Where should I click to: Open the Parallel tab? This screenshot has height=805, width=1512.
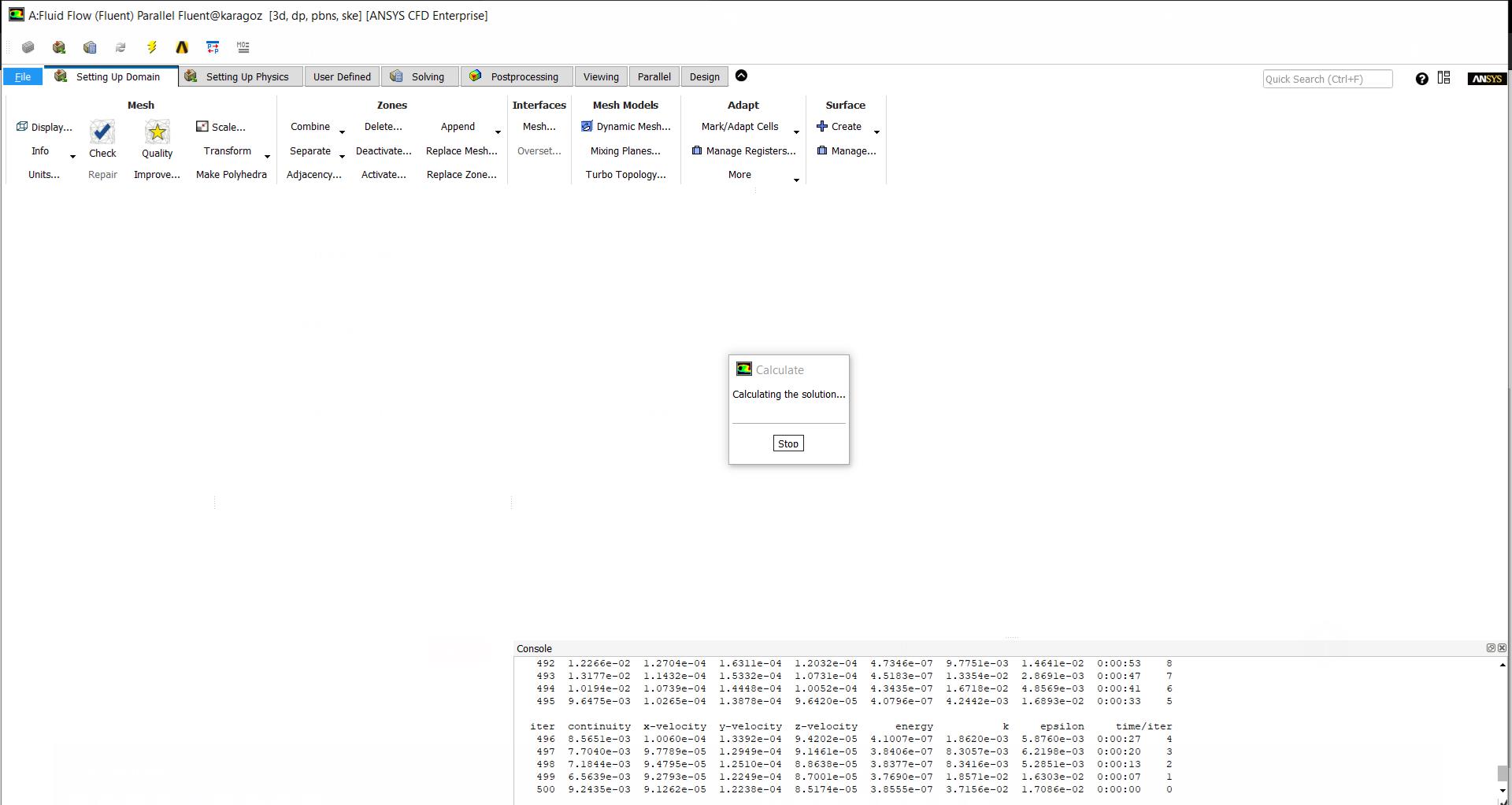click(654, 76)
